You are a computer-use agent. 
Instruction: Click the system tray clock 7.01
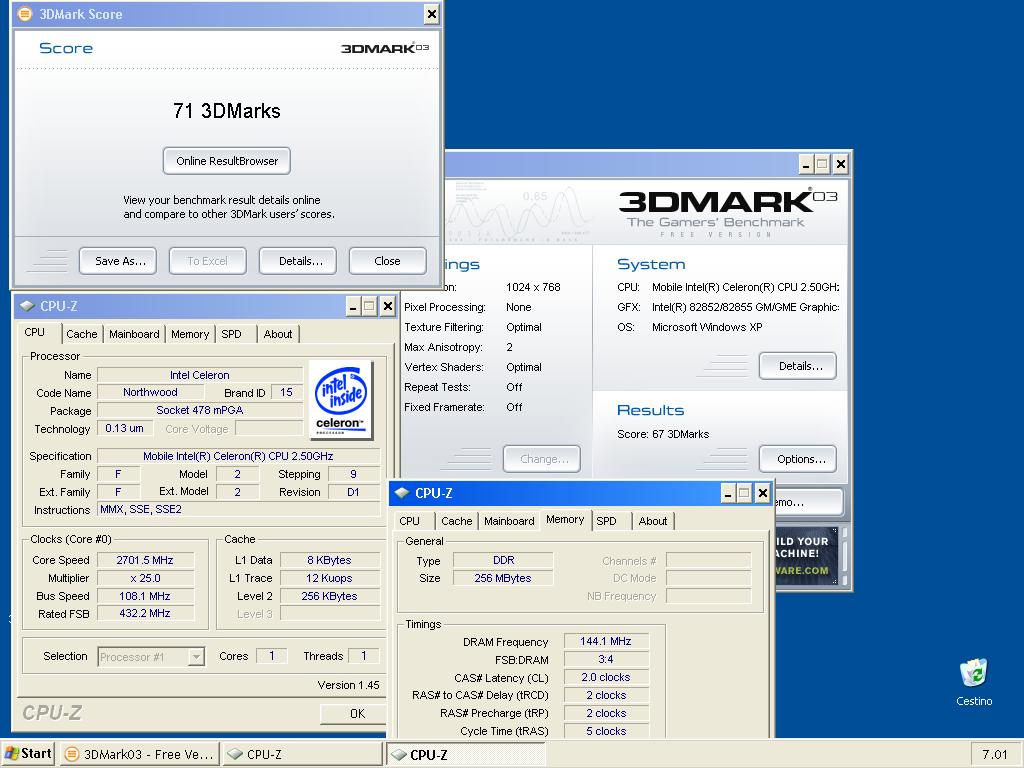pyautogui.click(x=995, y=754)
